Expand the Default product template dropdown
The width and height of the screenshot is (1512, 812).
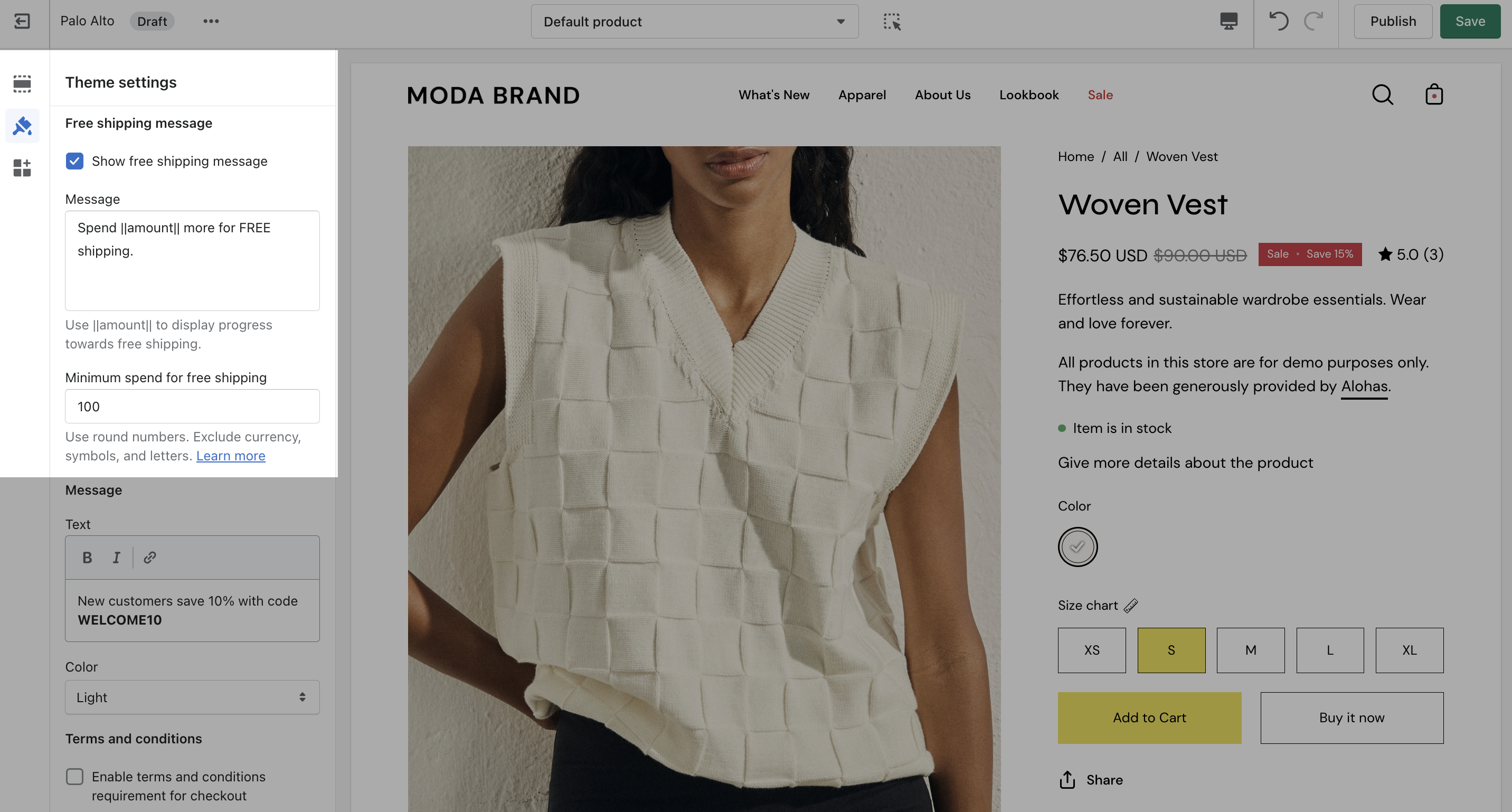point(694,22)
